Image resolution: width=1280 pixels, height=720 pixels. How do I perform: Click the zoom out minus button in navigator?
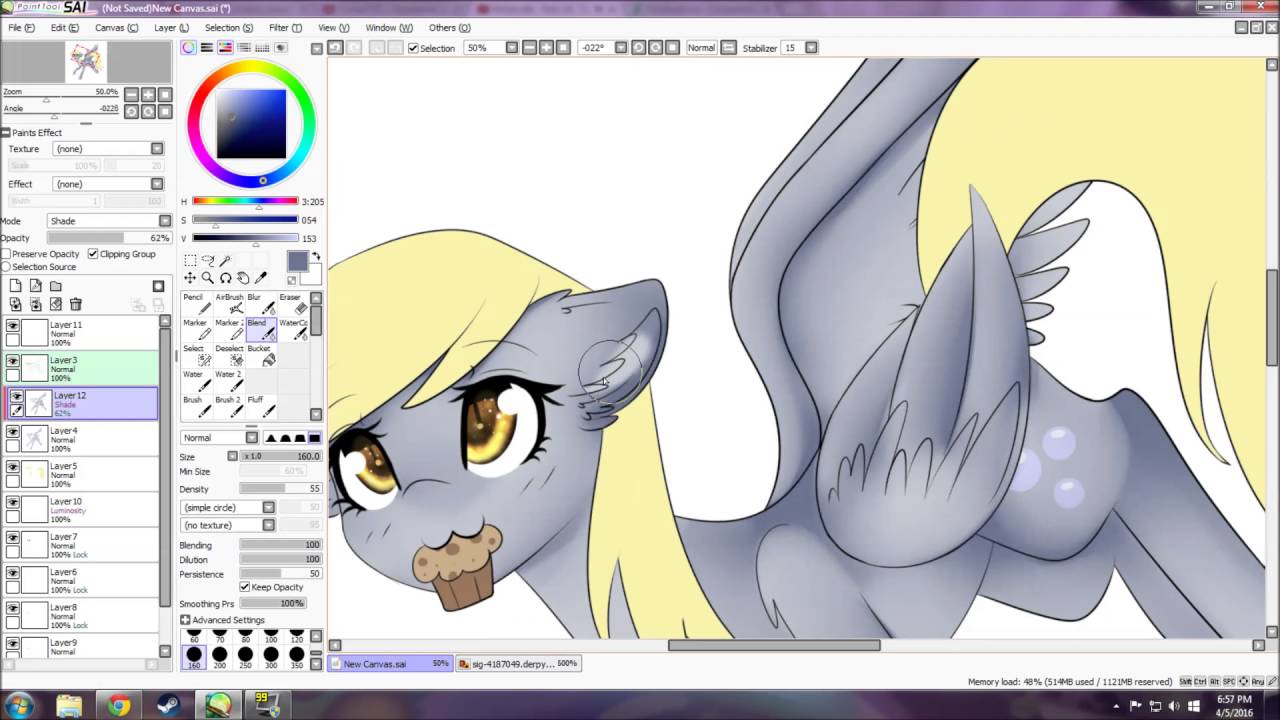(131, 95)
